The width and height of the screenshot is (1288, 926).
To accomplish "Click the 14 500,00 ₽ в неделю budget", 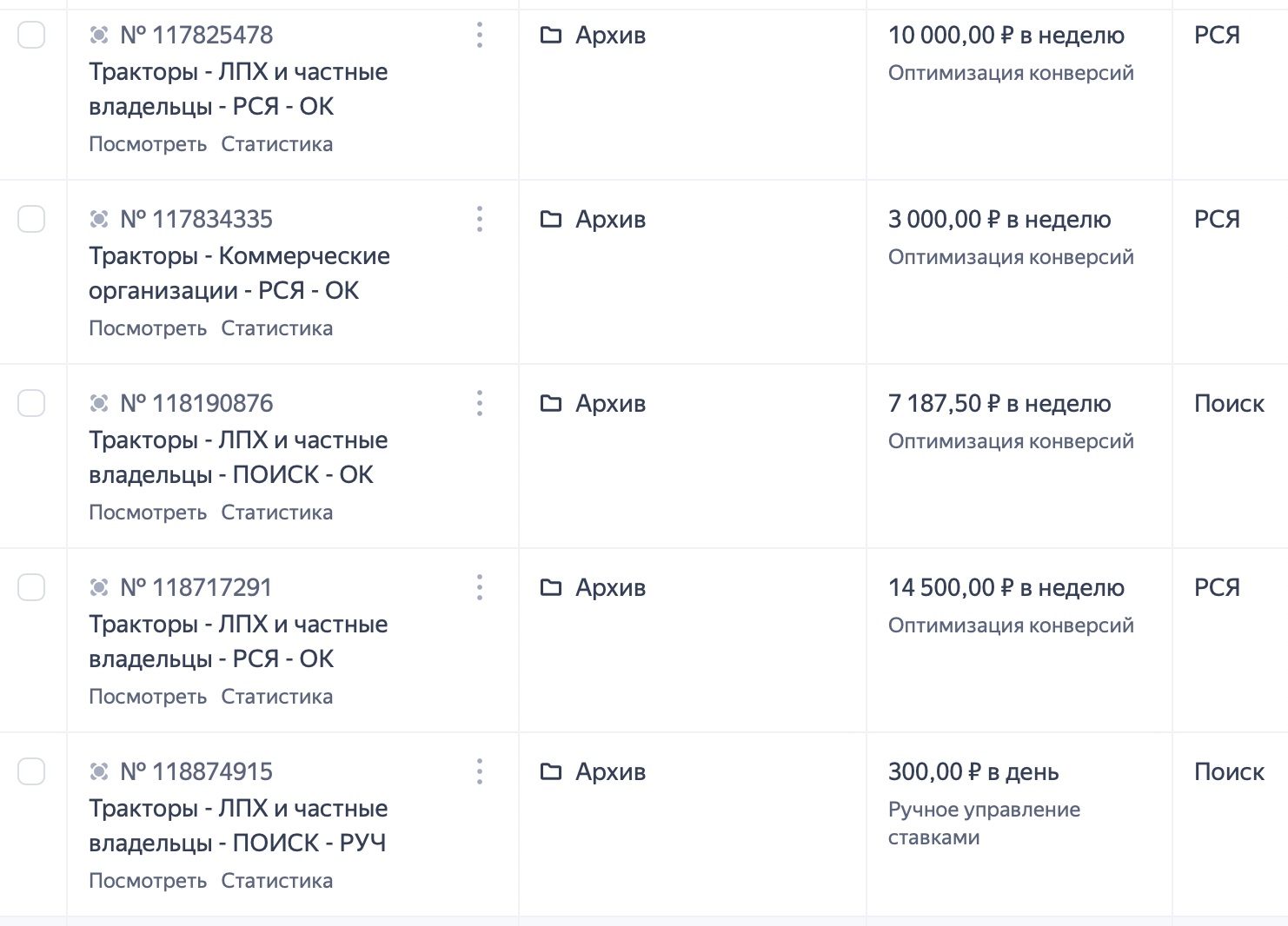I will tap(1006, 588).
